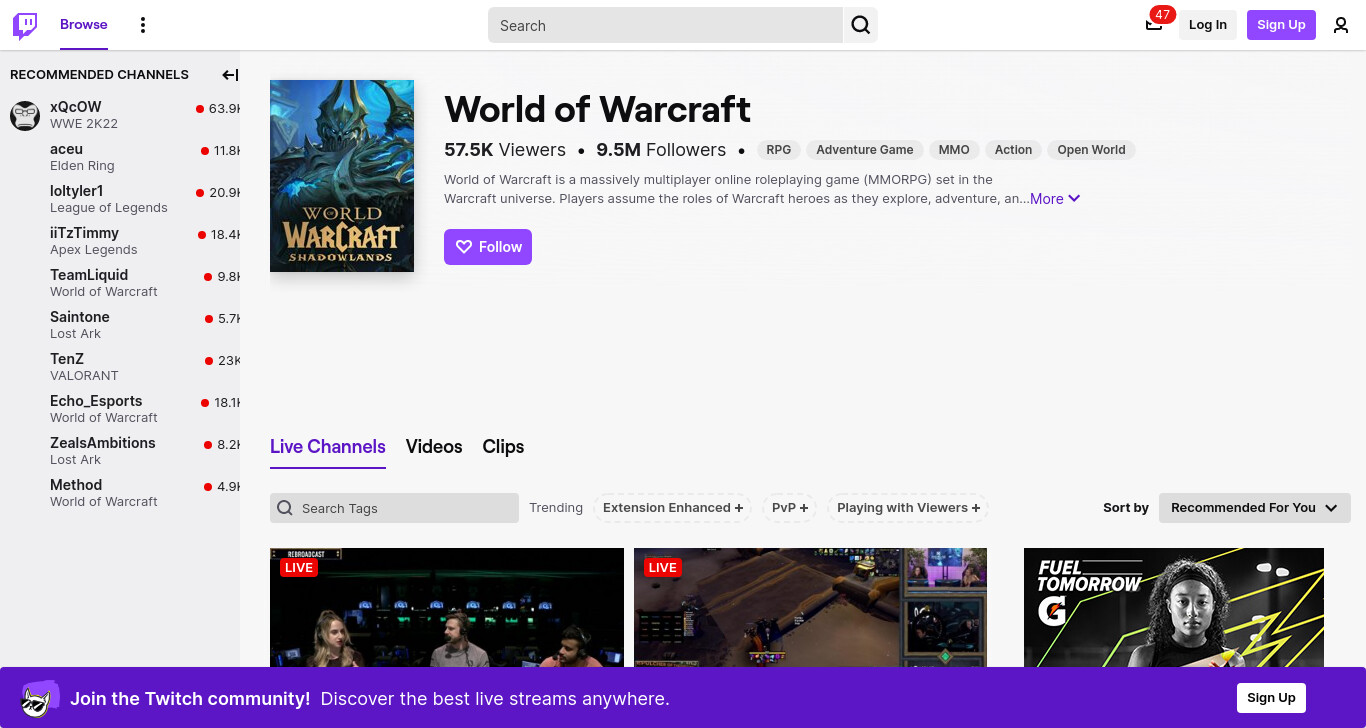Image resolution: width=1366 pixels, height=728 pixels.
Task: Open xQcOW channel avatar
Action: 25,115
